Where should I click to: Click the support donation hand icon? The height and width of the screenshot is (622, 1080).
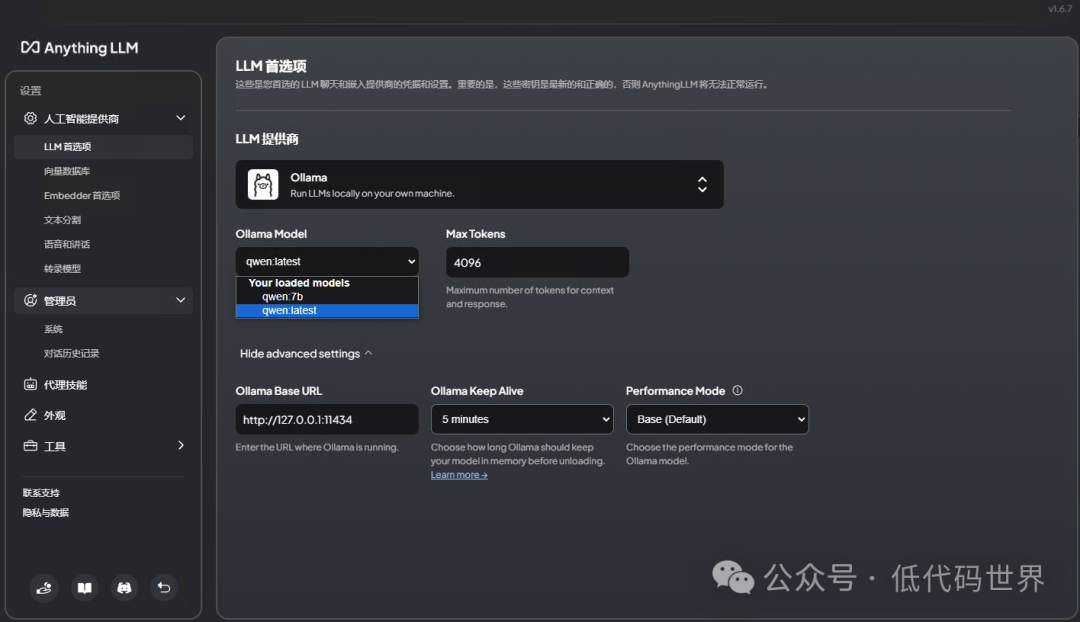(44, 588)
